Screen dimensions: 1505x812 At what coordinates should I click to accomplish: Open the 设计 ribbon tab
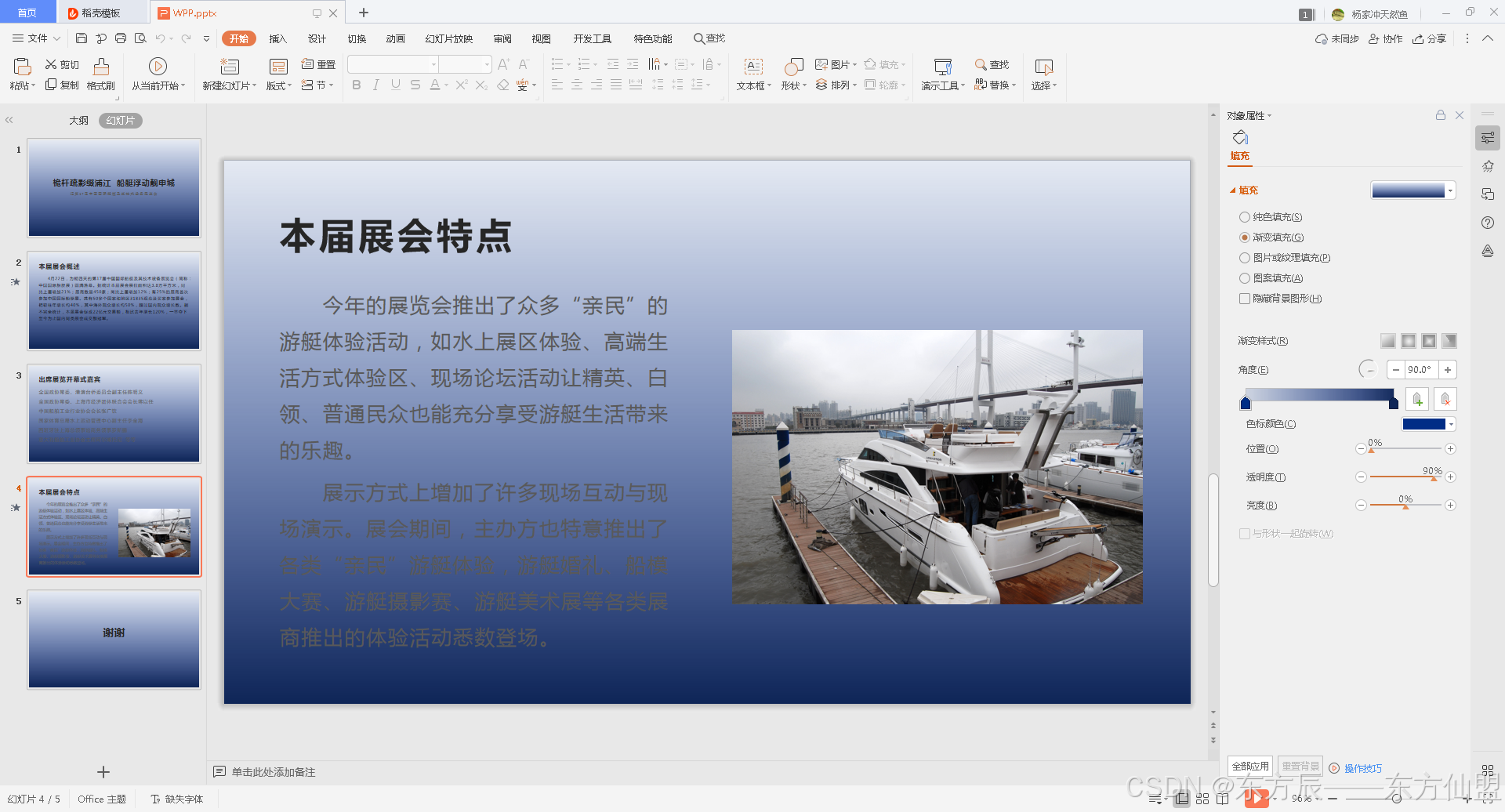pyautogui.click(x=317, y=38)
